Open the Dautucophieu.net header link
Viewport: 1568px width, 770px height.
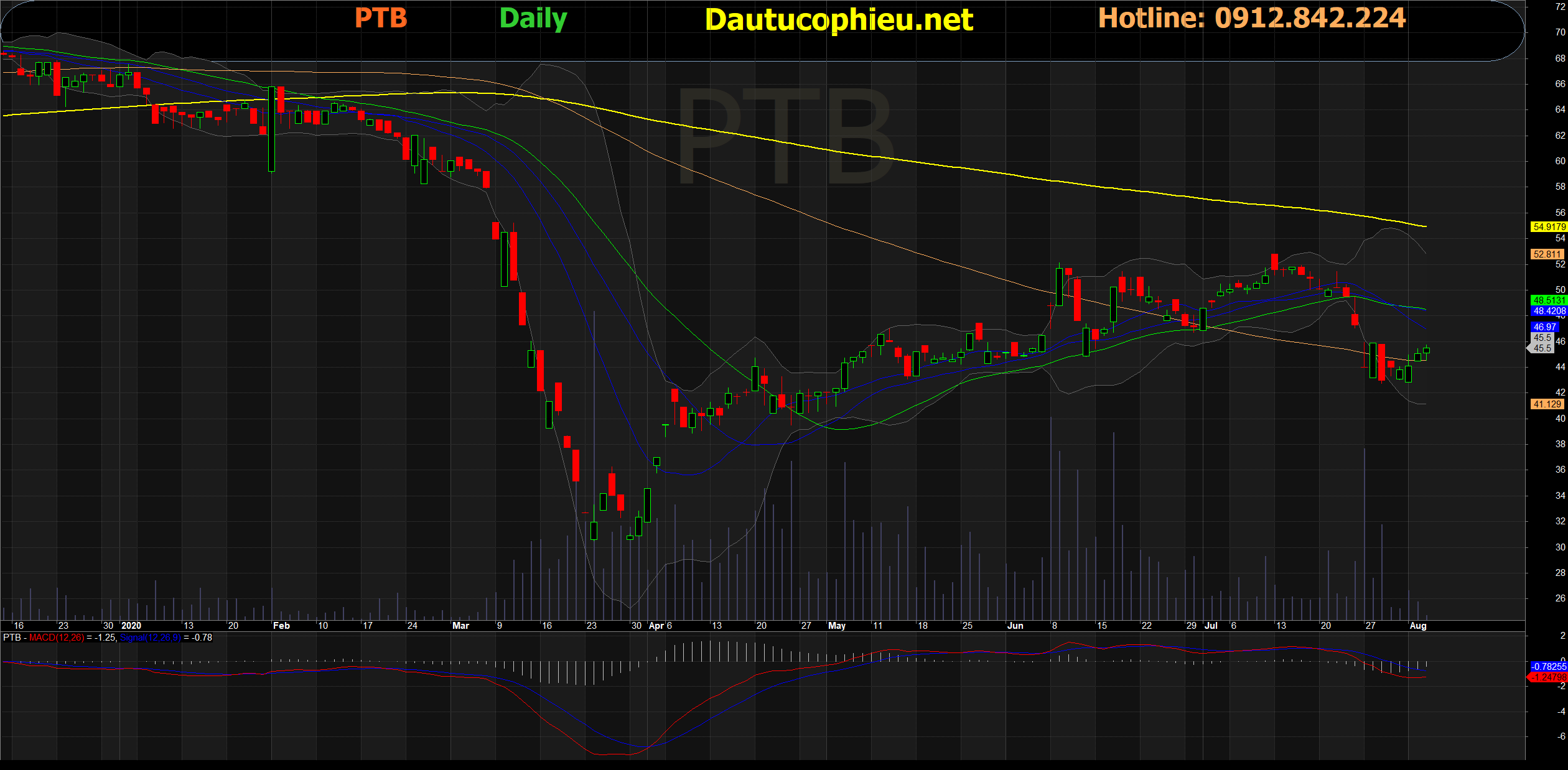[x=839, y=20]
